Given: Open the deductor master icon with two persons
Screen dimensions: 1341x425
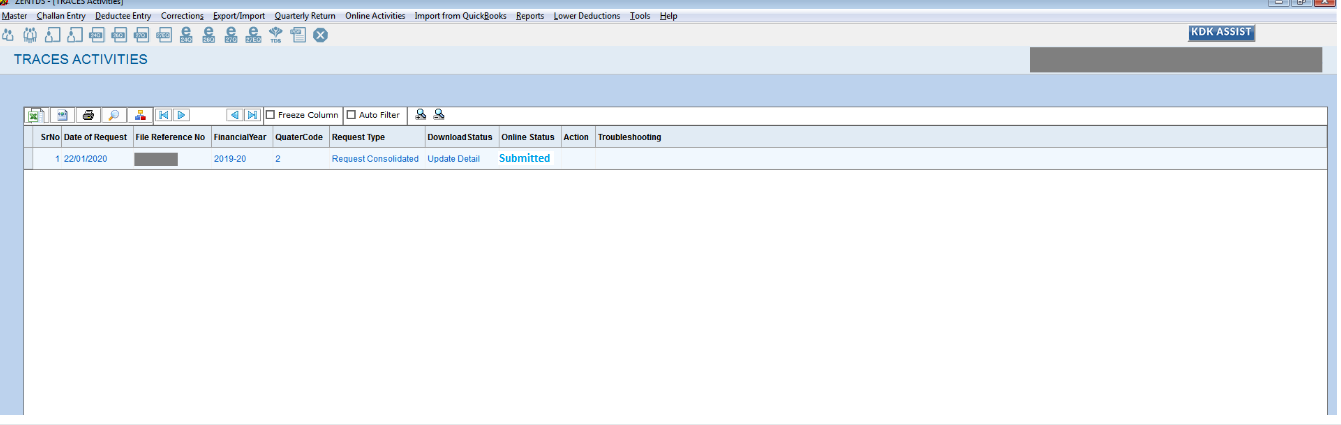Looking at the screenshot, I should (x=8, y=35).
